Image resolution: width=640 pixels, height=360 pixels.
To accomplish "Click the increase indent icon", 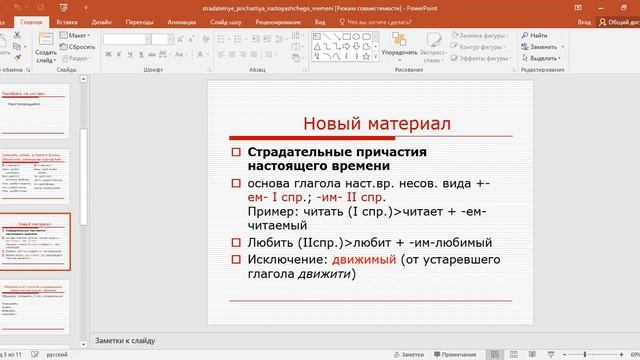I will click(267, 39).
